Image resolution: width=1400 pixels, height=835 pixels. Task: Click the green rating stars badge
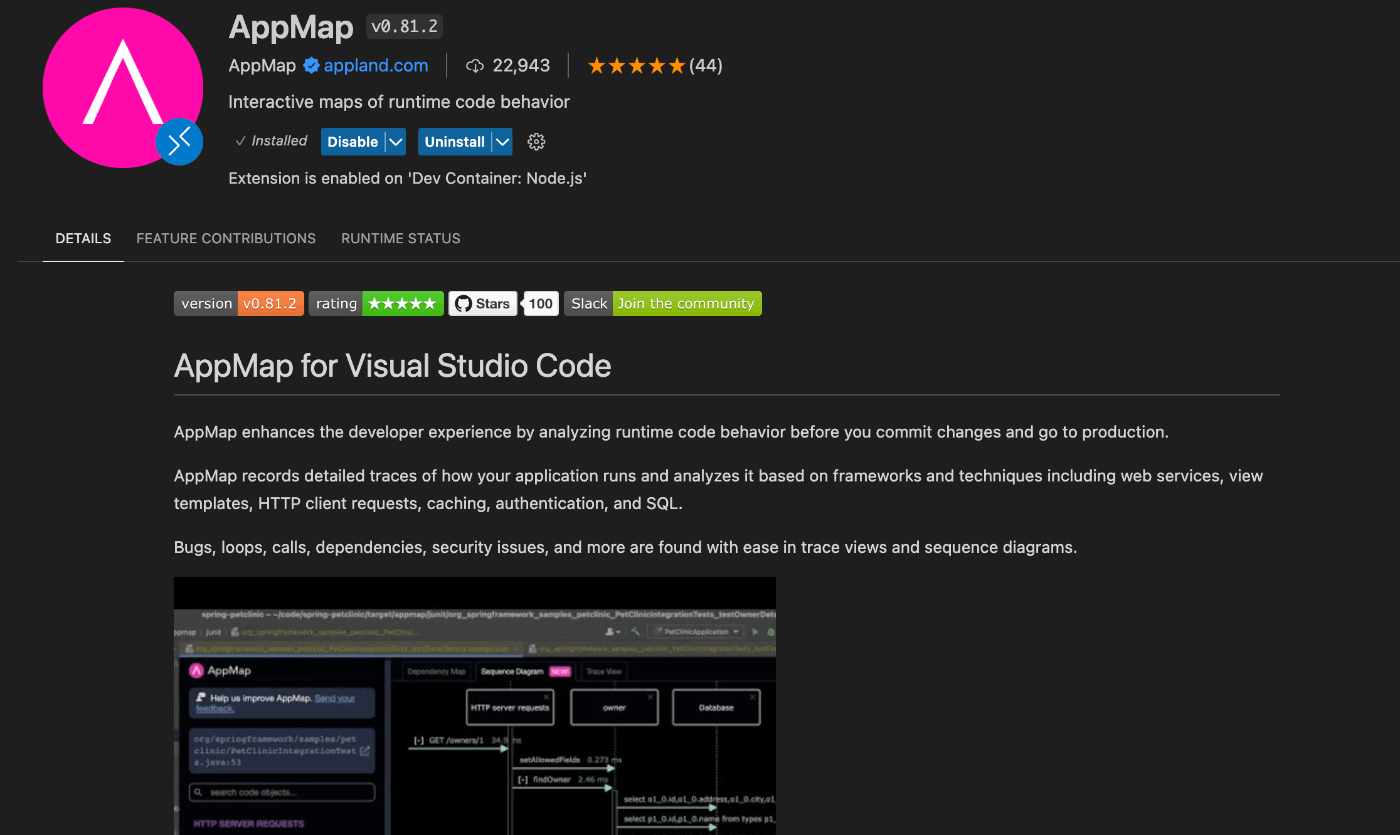pos(376,303)
